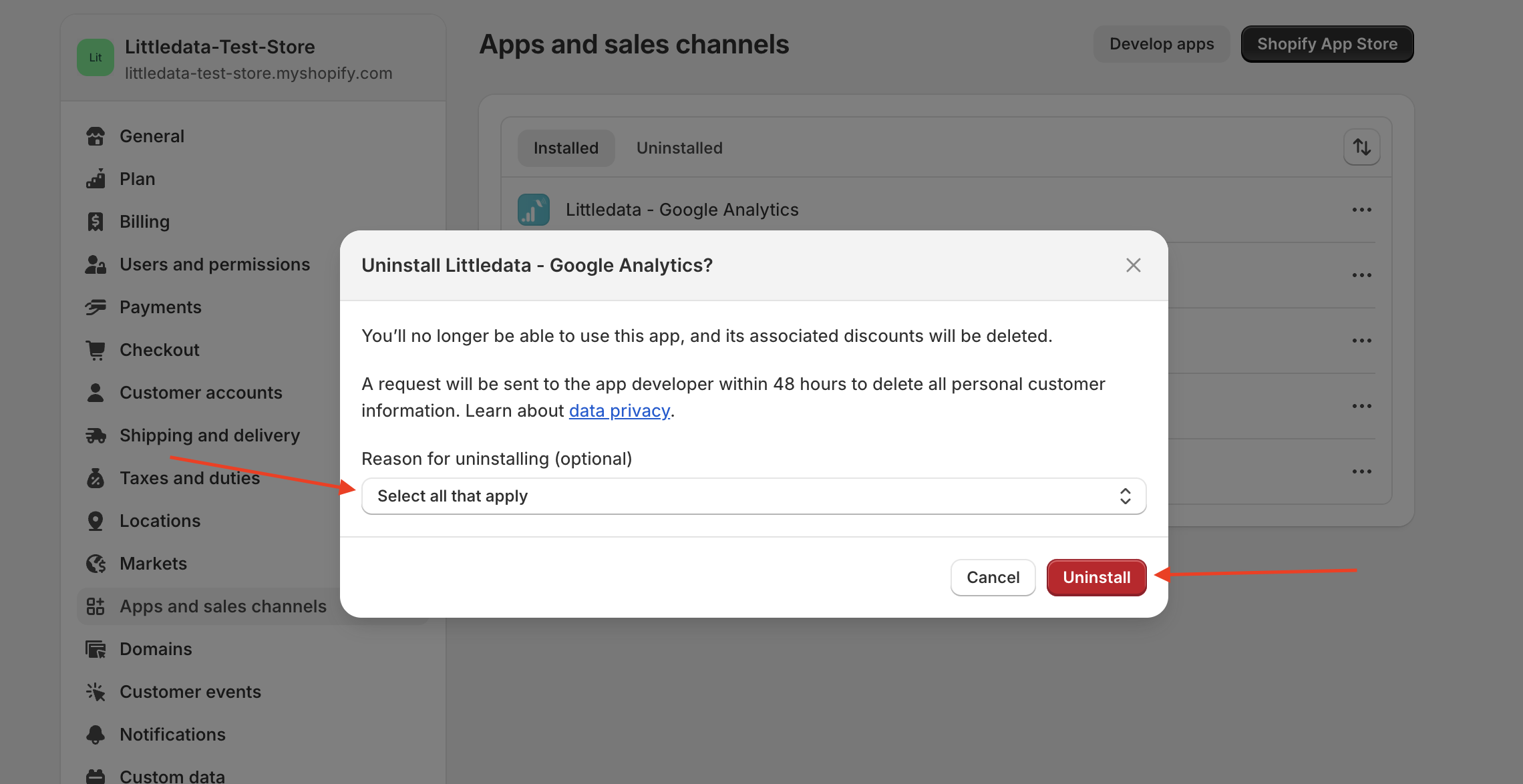Click the Shipping and delivery truck icon
Image resolution: width=1523 pixels, height=784 pixels.
(x=96, y=435)
